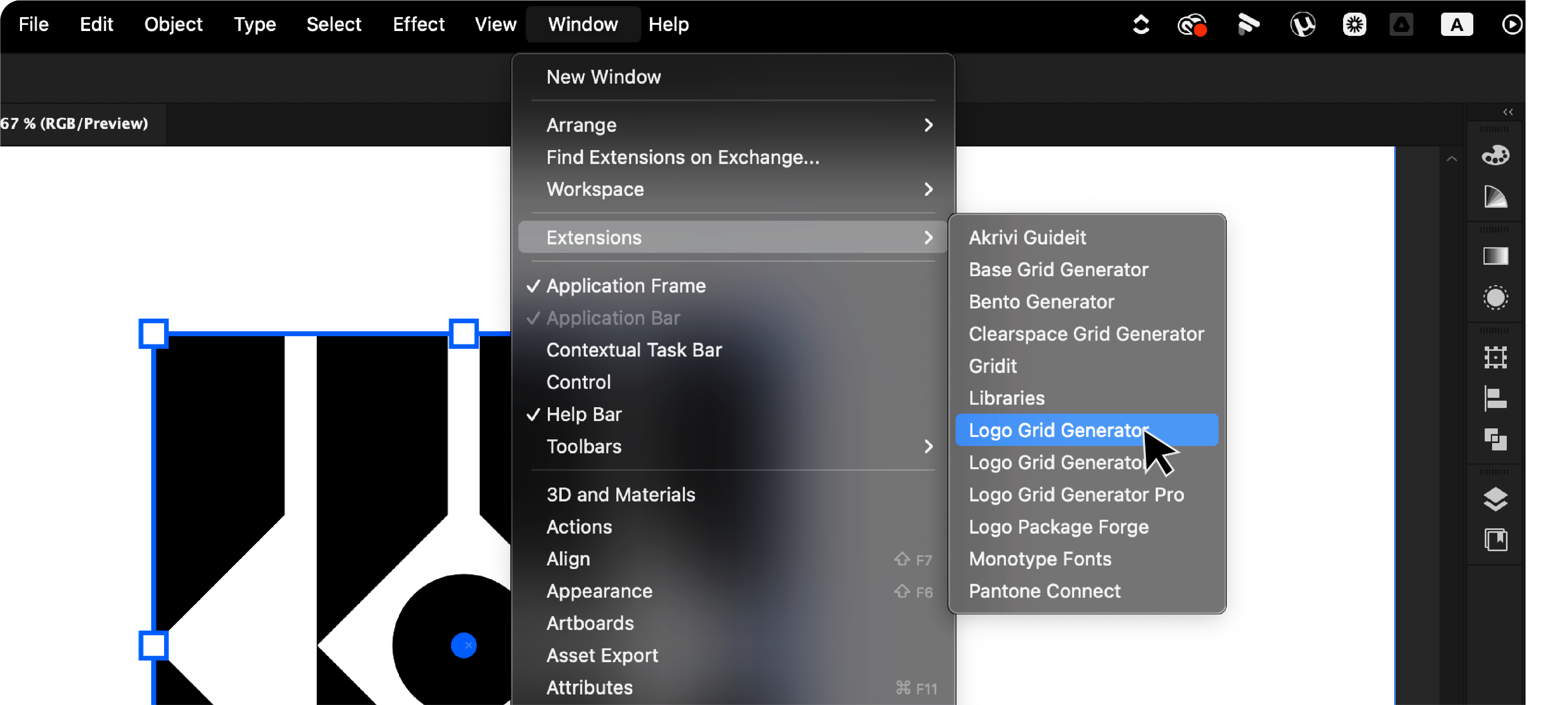Open the Layers panel icon
This screenshot has width=1568, height=705.
point(1495,499)
